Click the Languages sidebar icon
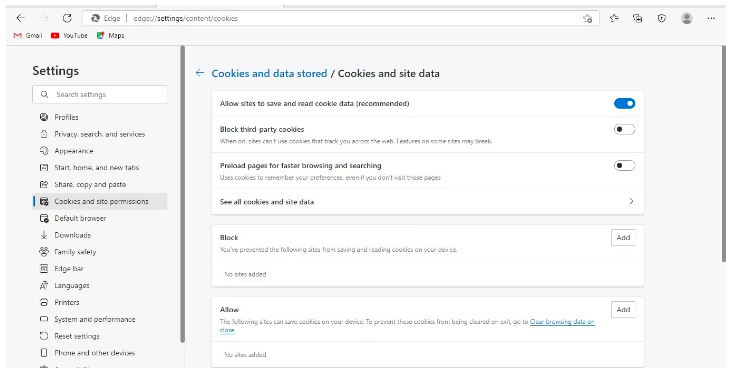This screenshot has height=377, width=733. [44, 285]
